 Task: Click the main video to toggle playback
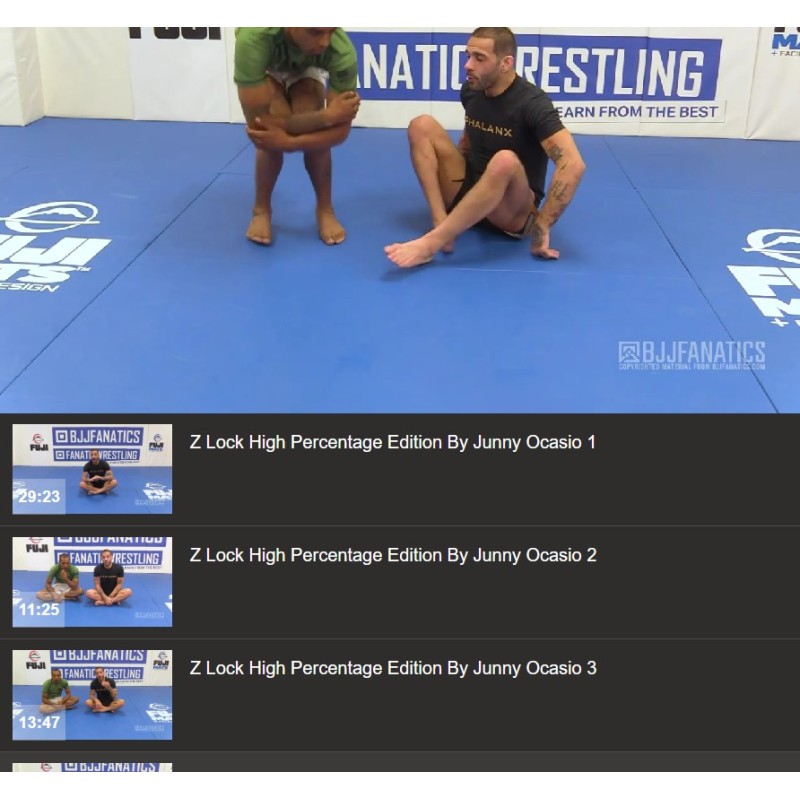coord(400,220)
